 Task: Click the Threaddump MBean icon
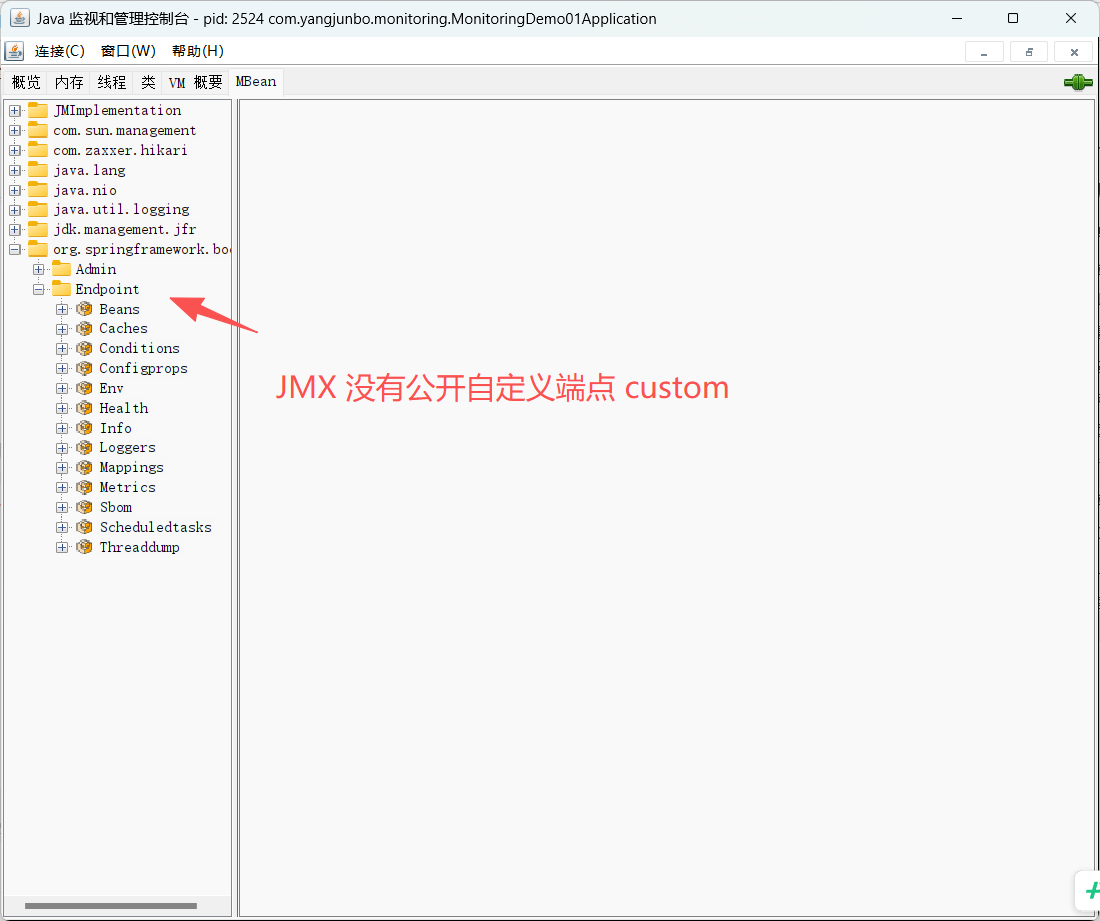[x=84, y=547]
